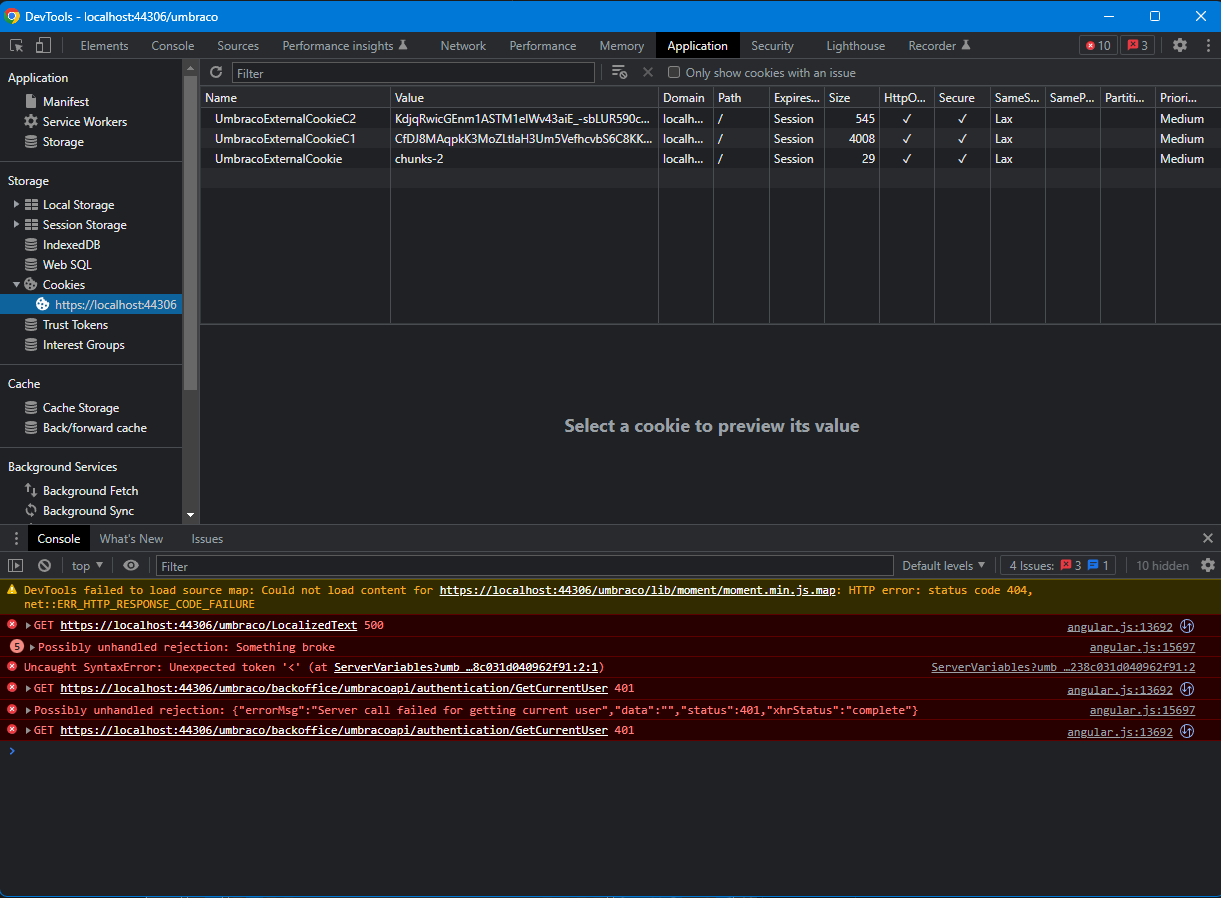Click the 3 issues badge in toolbar
The image size is (1221, 898).
coord(1137,45)
